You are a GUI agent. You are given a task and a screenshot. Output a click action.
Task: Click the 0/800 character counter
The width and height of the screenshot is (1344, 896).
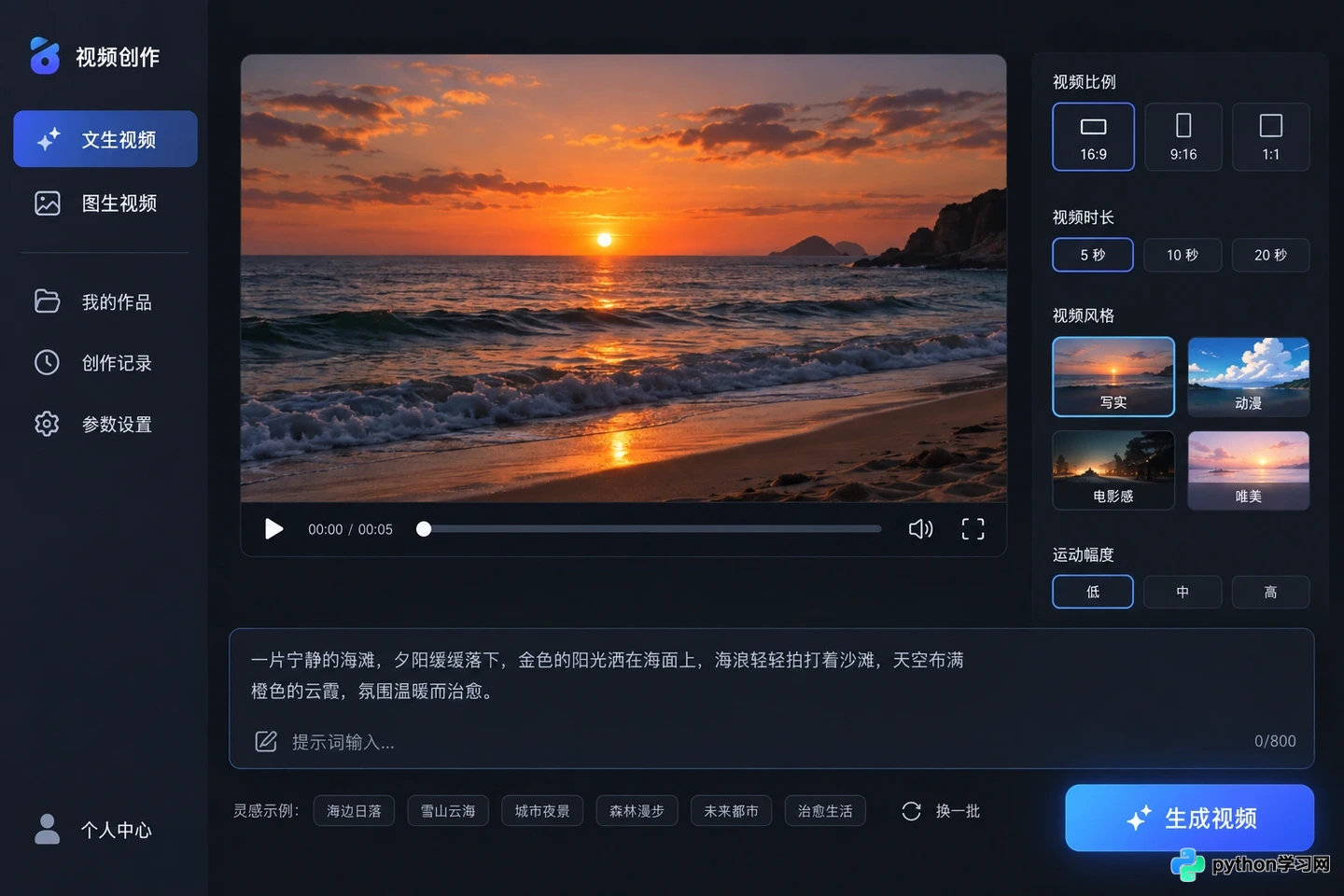tap(1275, 741)
